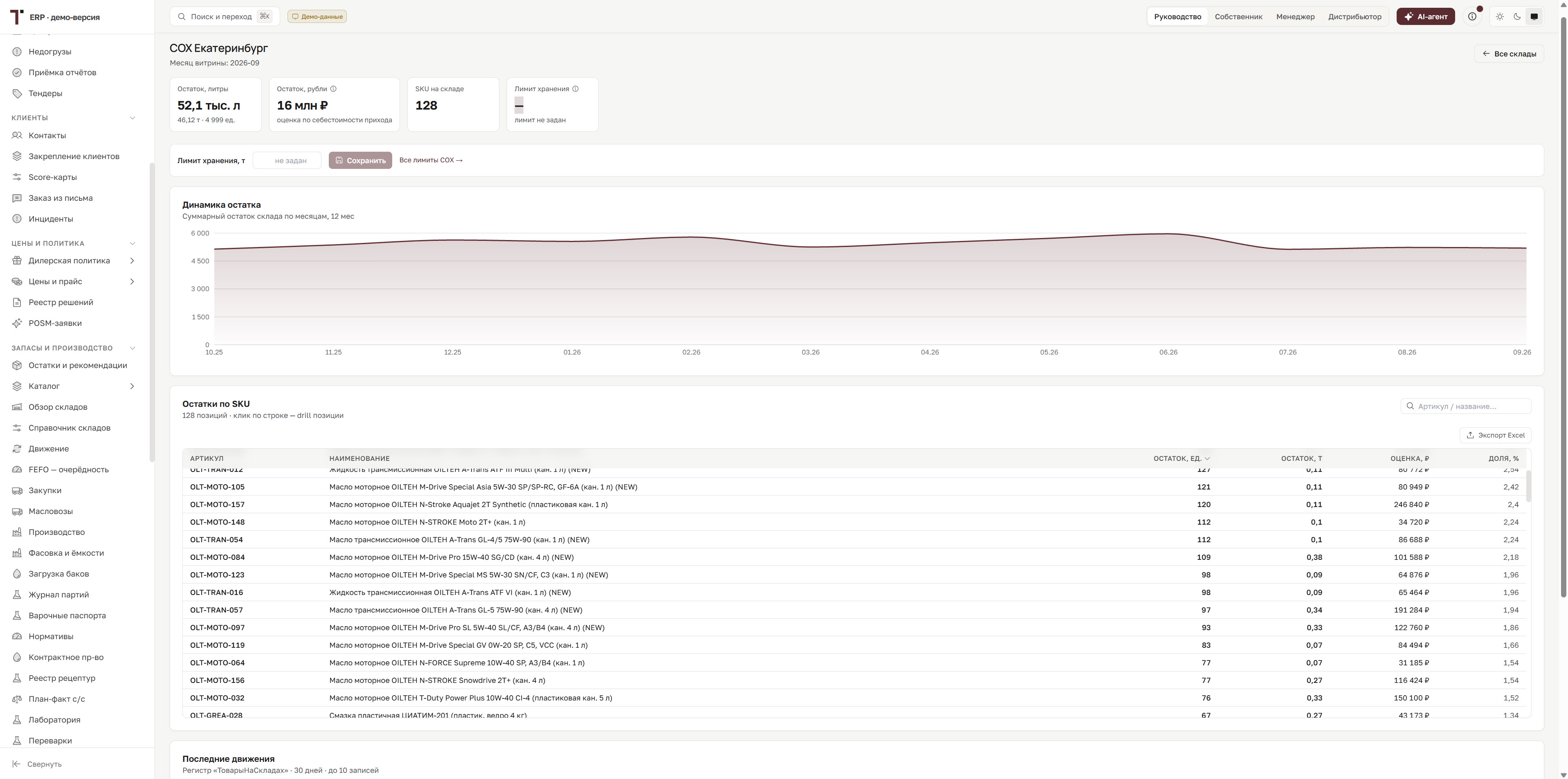Collapse the ЦЕНЫ И ПОЛИТИКА section

click(x=132, y=243)
